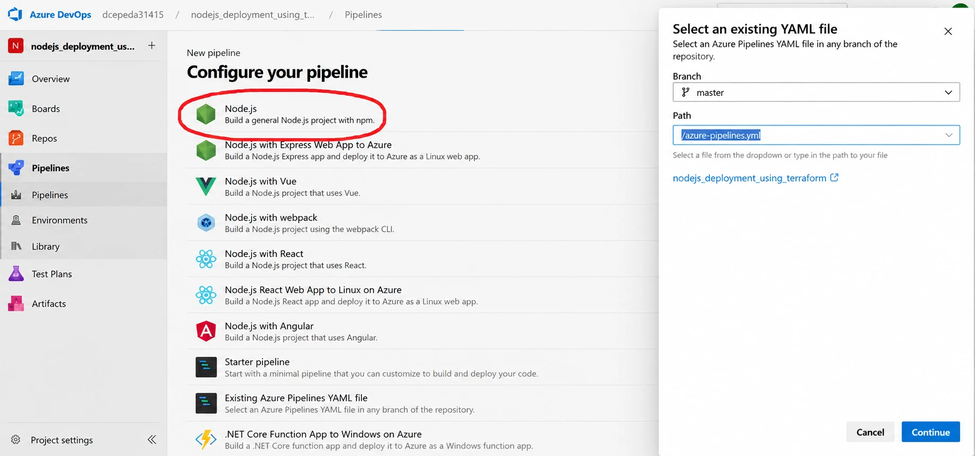The image size is (975, 456).
Task: Click the Project settings gear icon
Action: click(16, 440)
